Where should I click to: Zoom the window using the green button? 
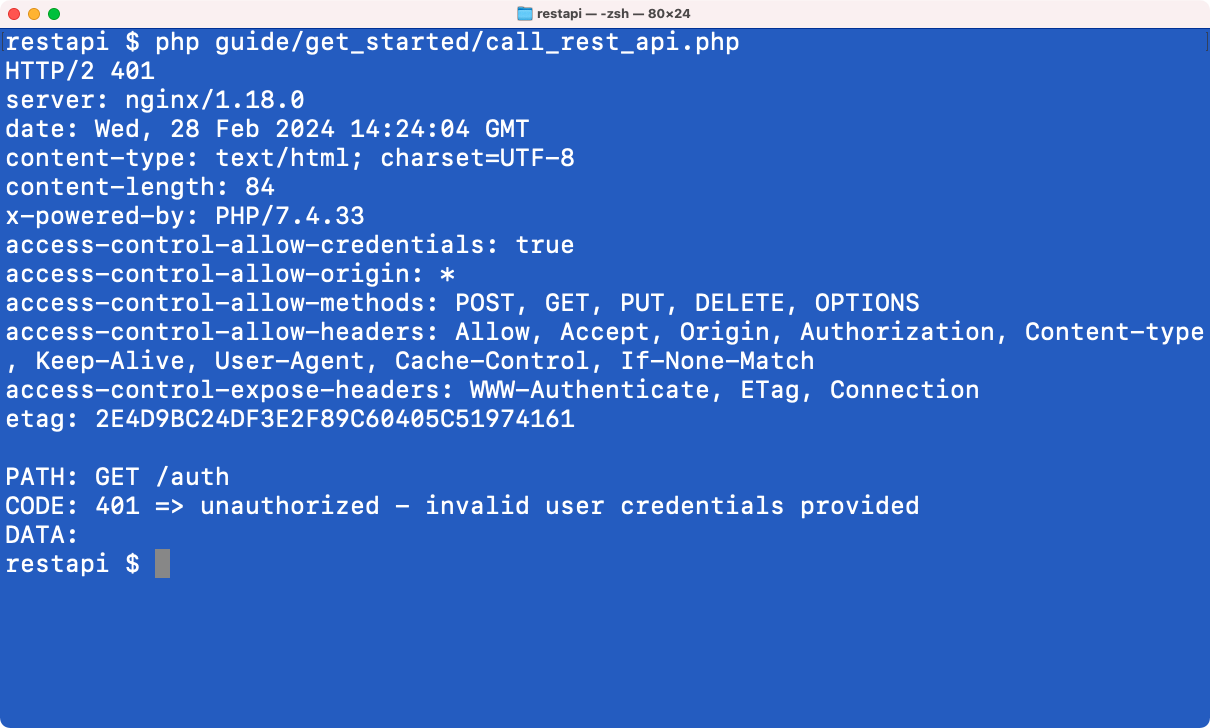point(54,14)
